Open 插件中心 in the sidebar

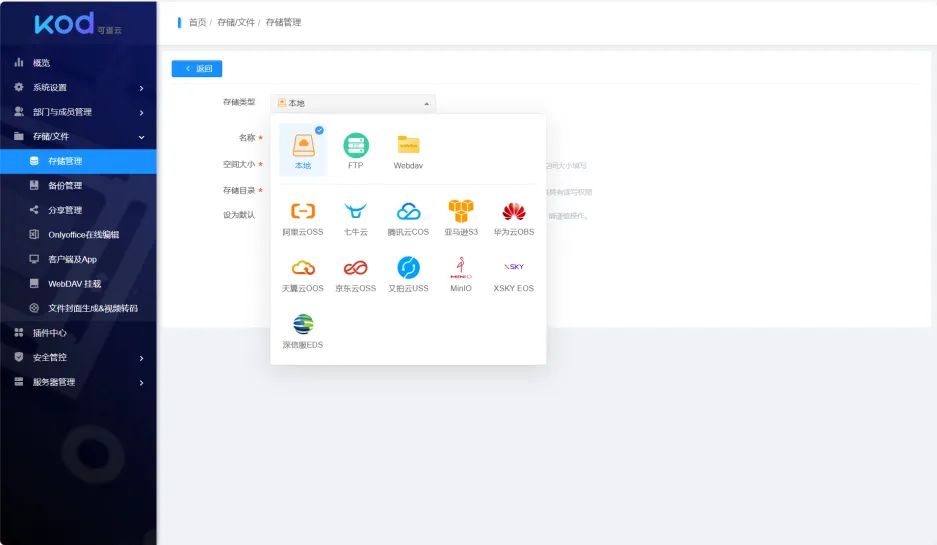point(78,333)
